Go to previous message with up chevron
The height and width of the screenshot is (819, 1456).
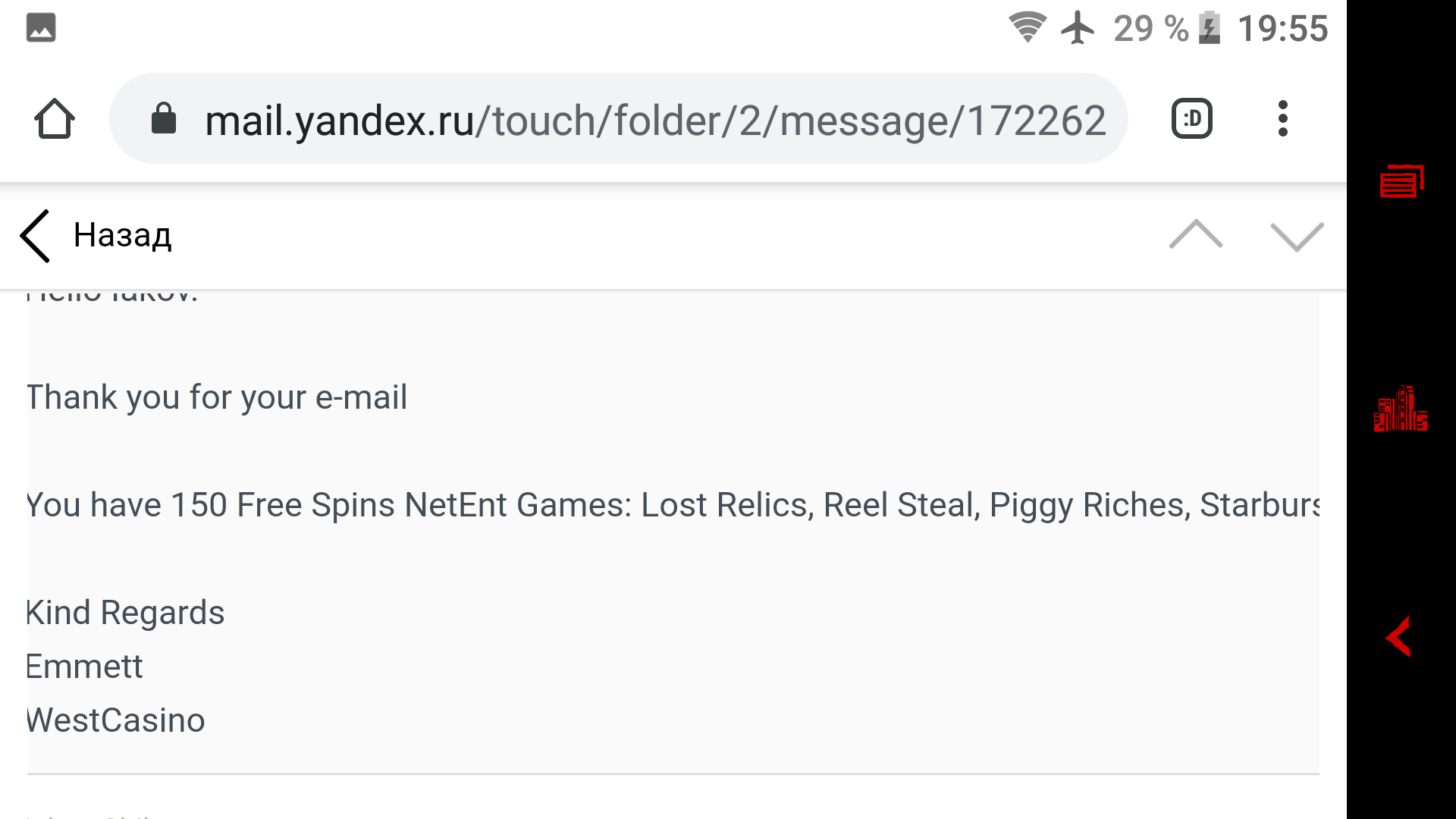[x=1196, y=235]
